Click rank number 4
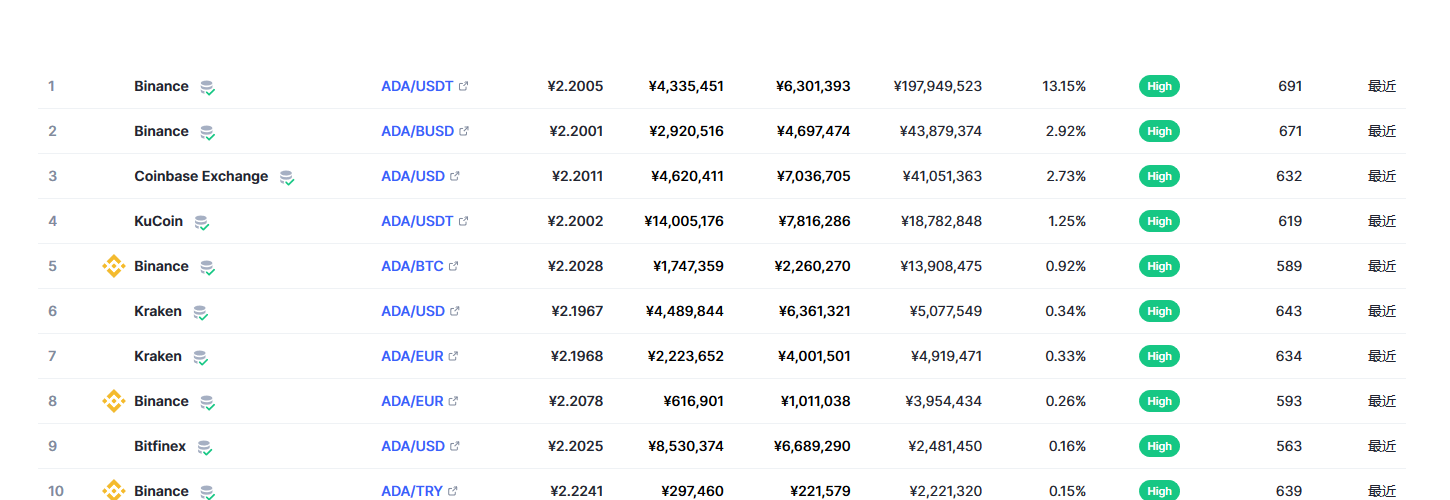Screen dimensions: 1450x500 tap(52, 221)
